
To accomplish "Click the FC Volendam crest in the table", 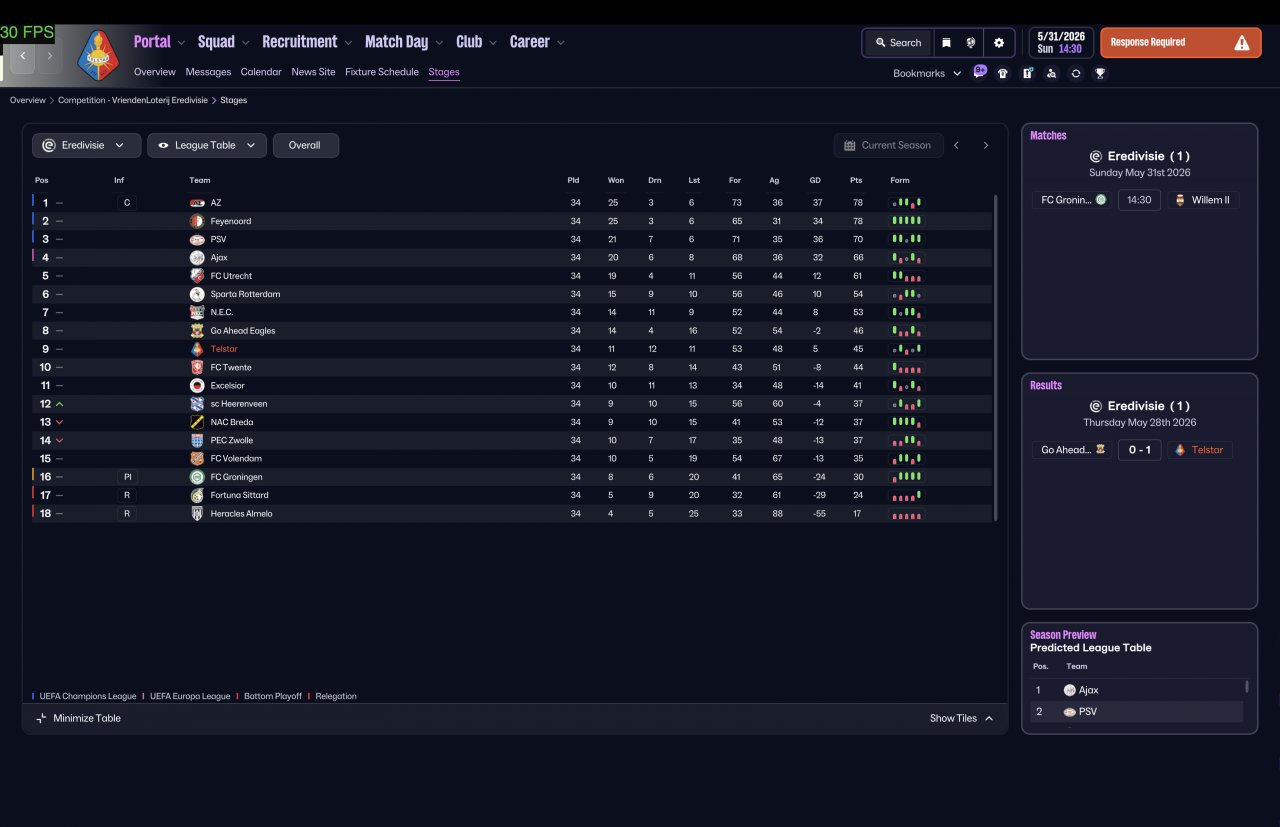I will click(197, 458).
